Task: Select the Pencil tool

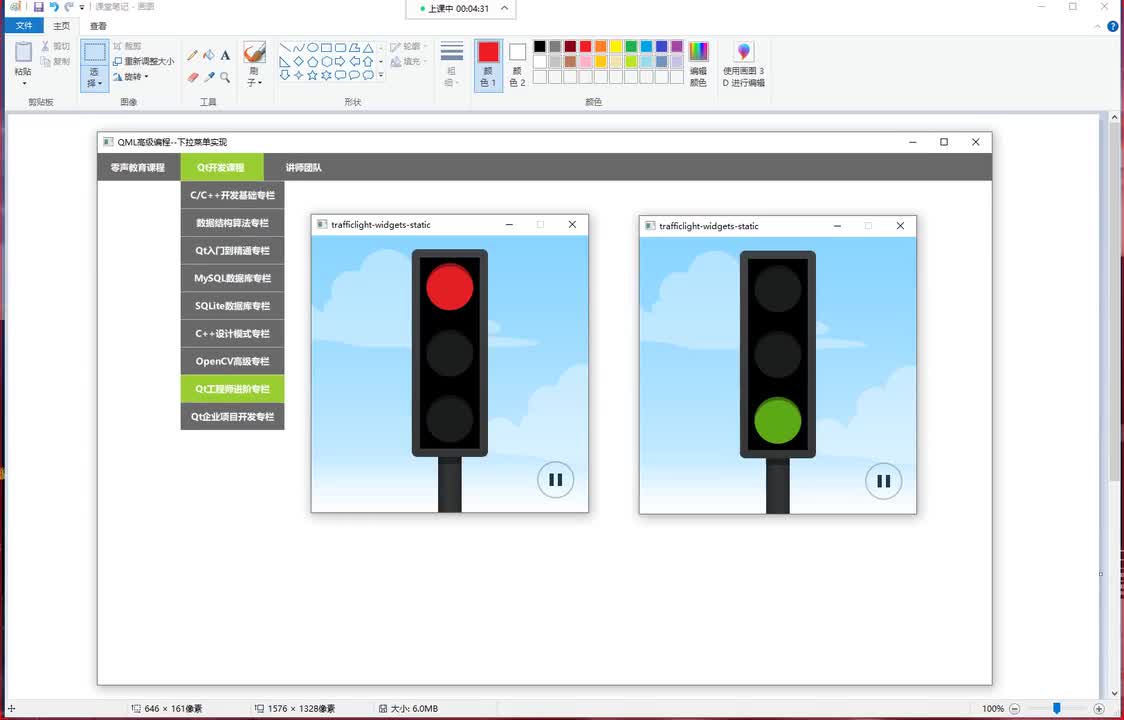Action: point(192,55)
